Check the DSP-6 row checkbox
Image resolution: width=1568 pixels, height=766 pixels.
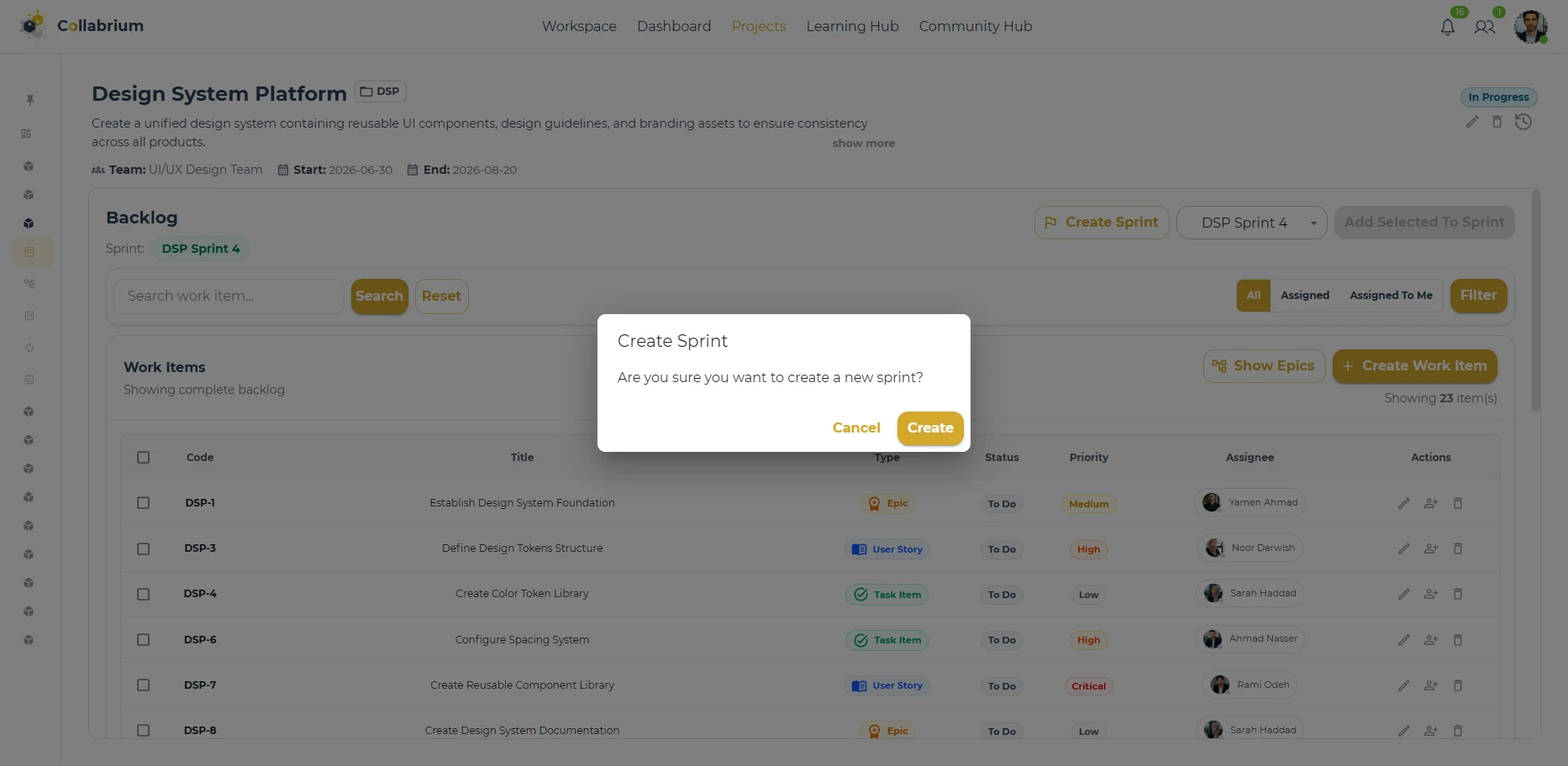click(144, 640)
